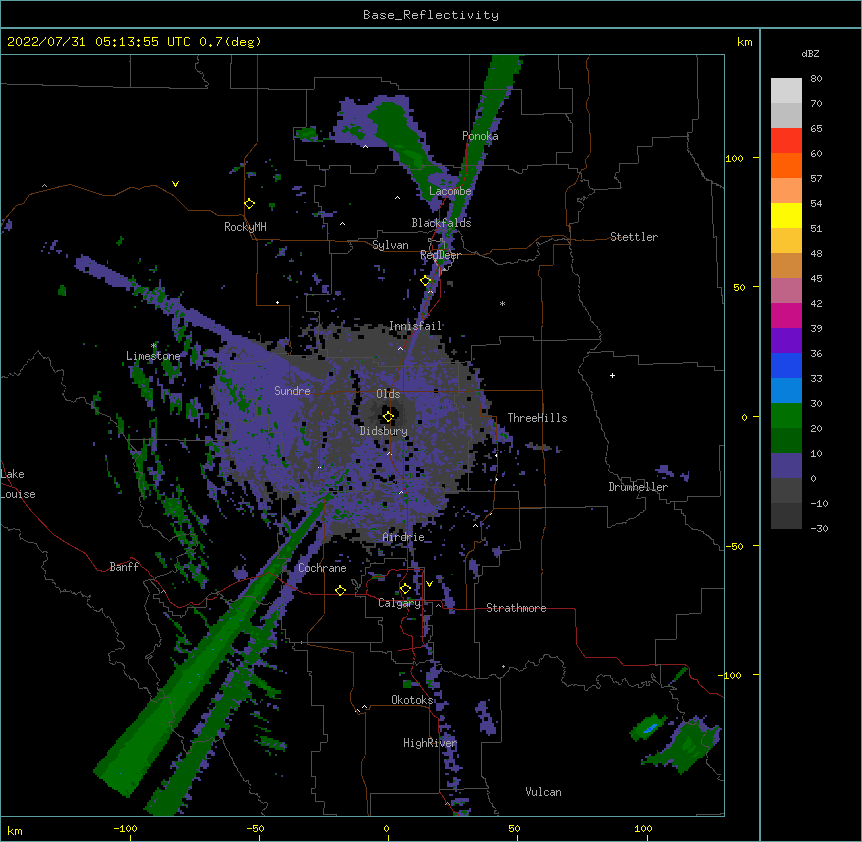The width and height of the screenshot is (862, 842).
Task: Select the Didsbury town label
Action: tap(384, 431)
